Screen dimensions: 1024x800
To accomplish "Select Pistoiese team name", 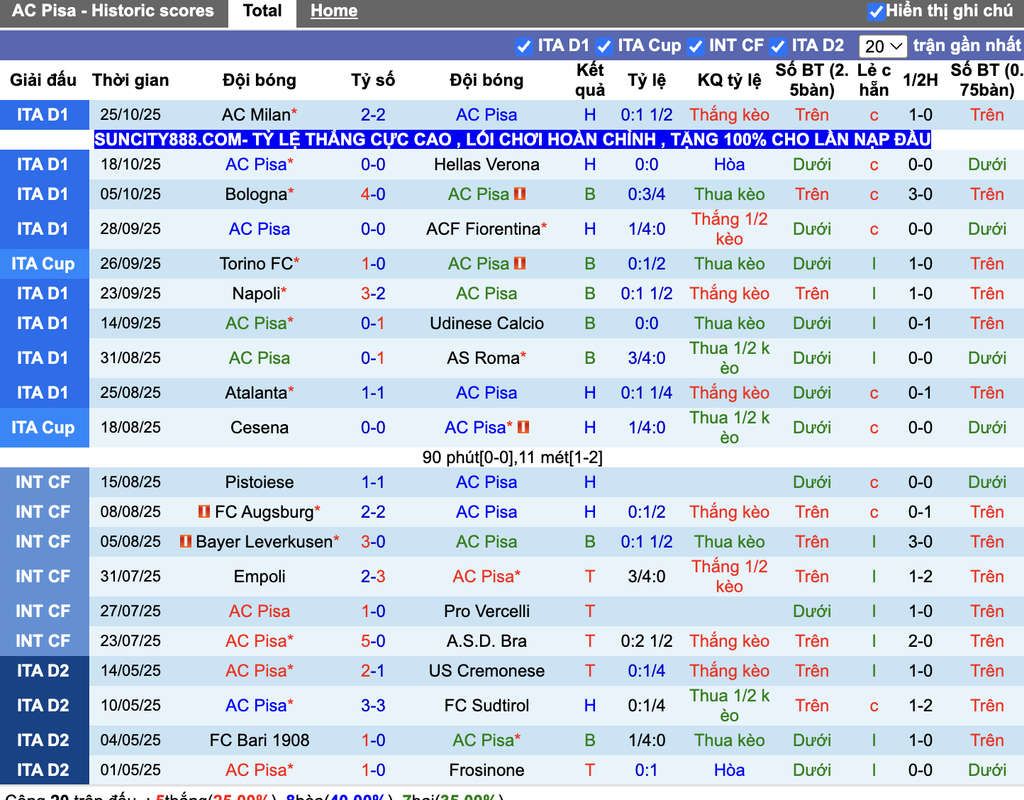I will coord(259,482).
